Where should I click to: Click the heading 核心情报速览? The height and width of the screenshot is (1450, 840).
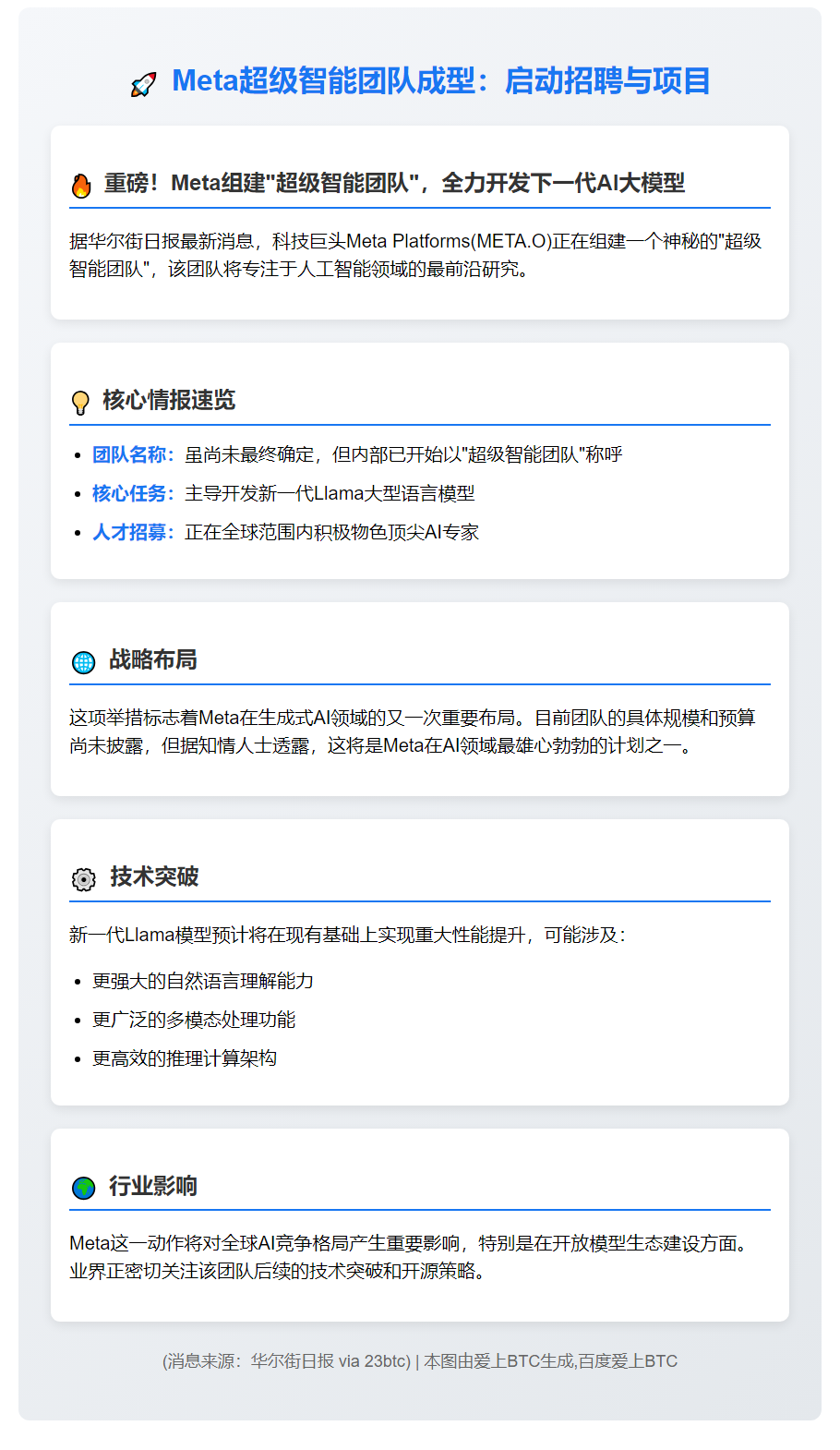point(169,400)
